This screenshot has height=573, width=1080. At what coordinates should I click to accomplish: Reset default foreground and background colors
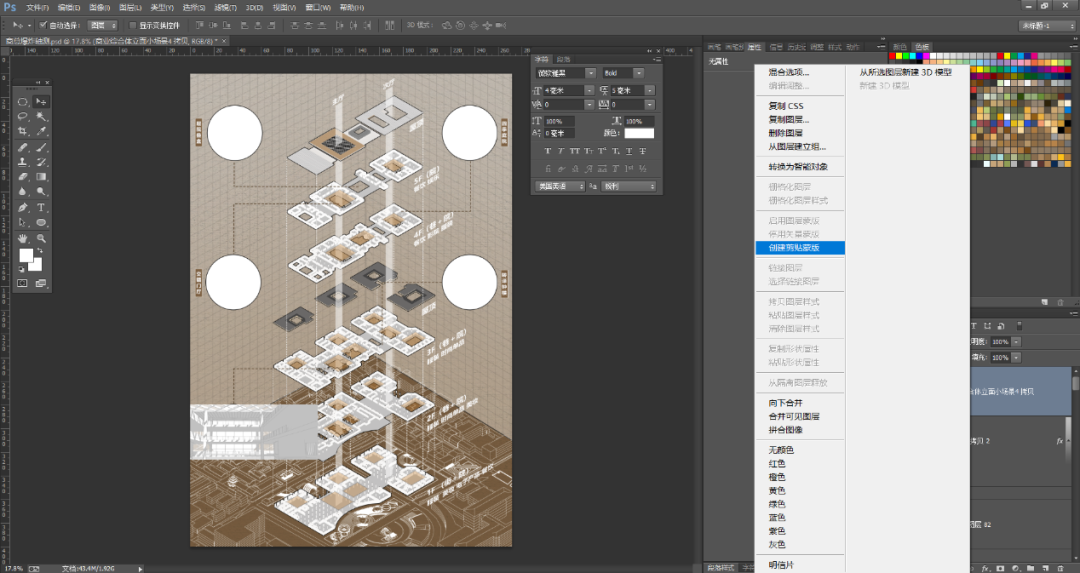tap(21, 269)
